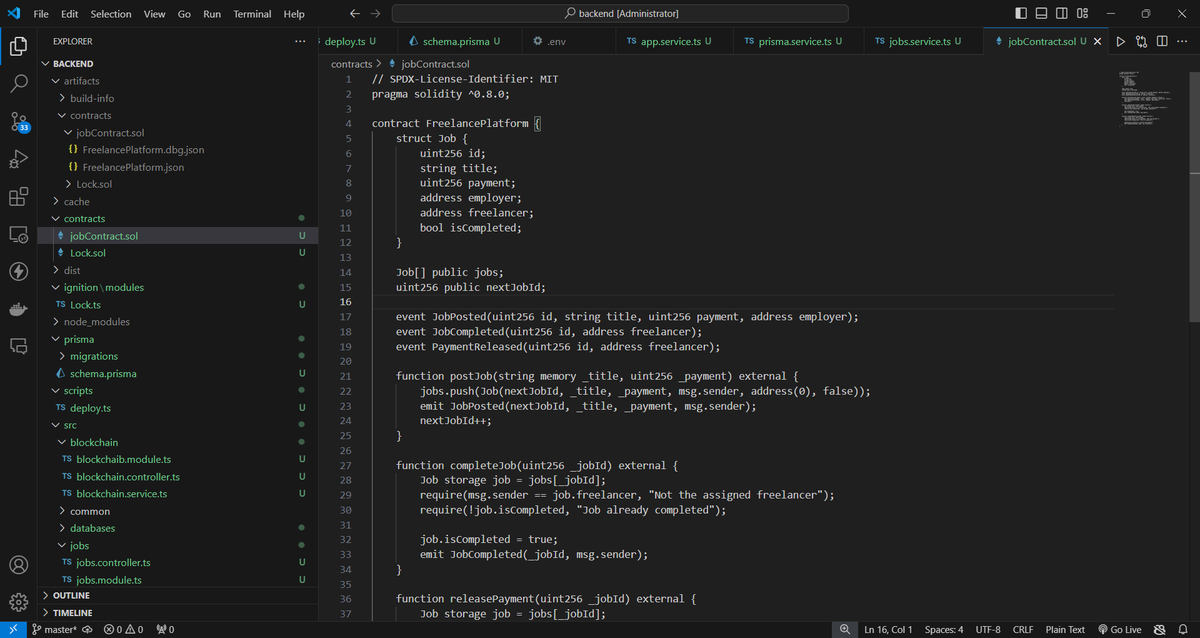This screenshot has height=638, width=1200.
Task: Open the Accounts menu
Action: tap(18, 565)
